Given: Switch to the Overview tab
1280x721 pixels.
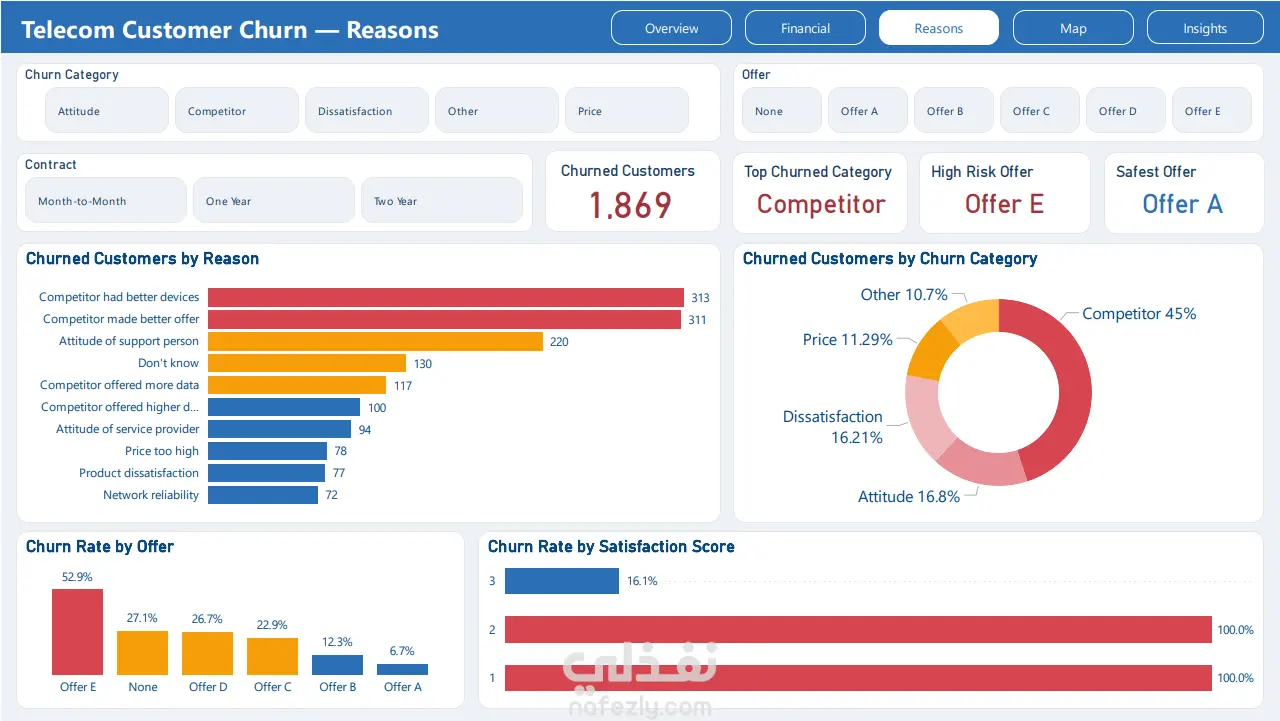Looking at the screenshot, I should point(671,28).
